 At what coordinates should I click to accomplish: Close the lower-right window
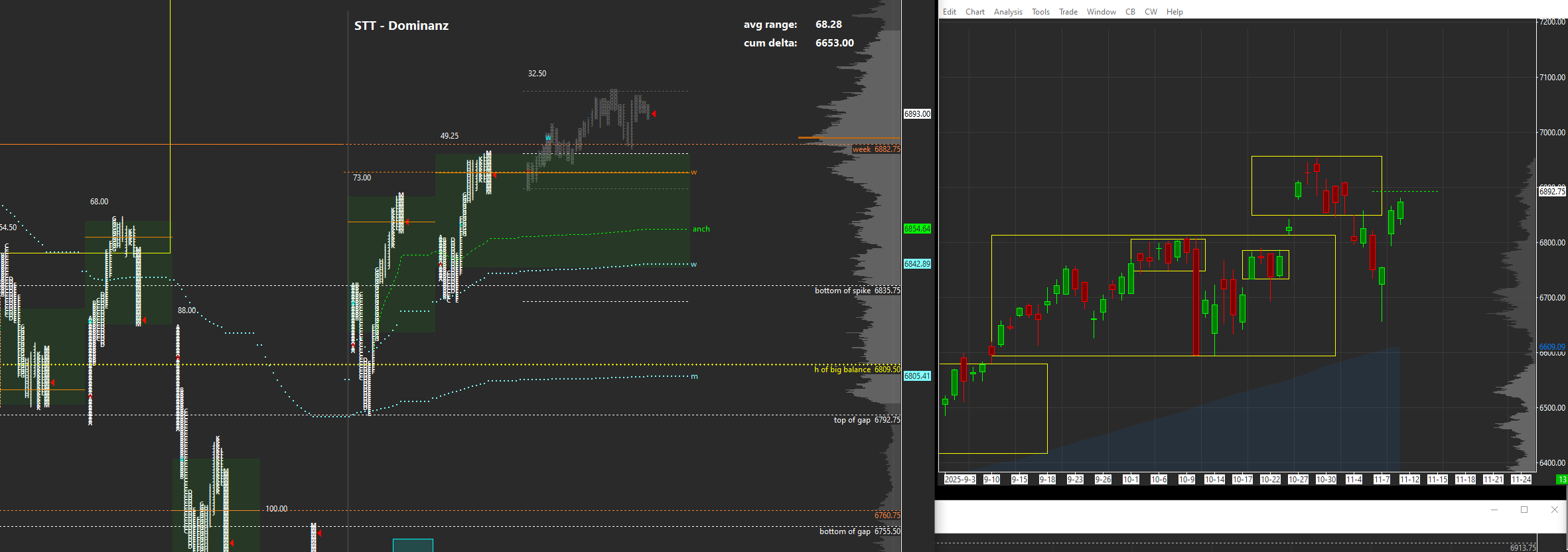[1554, 510]
